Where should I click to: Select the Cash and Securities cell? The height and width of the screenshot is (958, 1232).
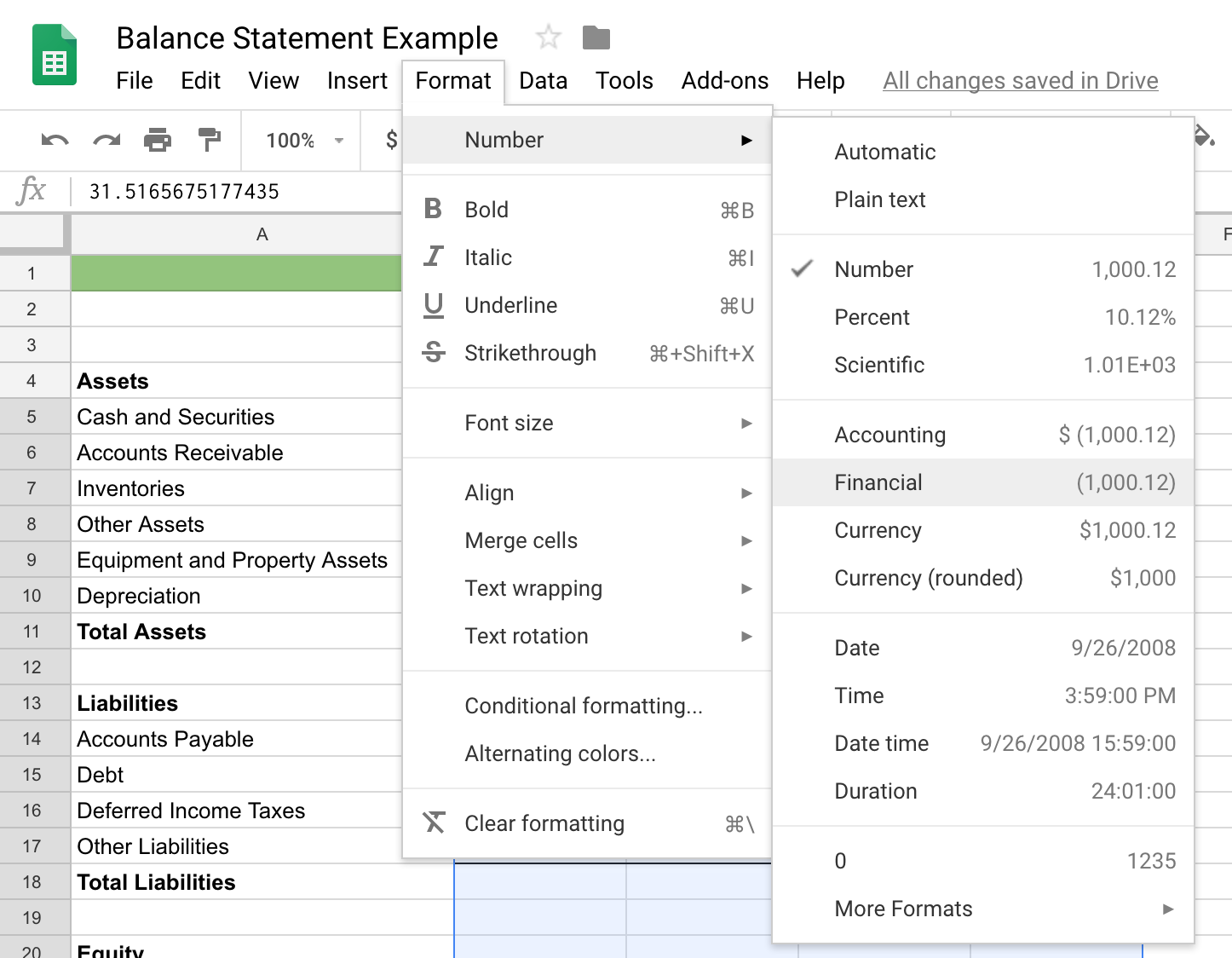pyautogui.click(x=237, y=417)
